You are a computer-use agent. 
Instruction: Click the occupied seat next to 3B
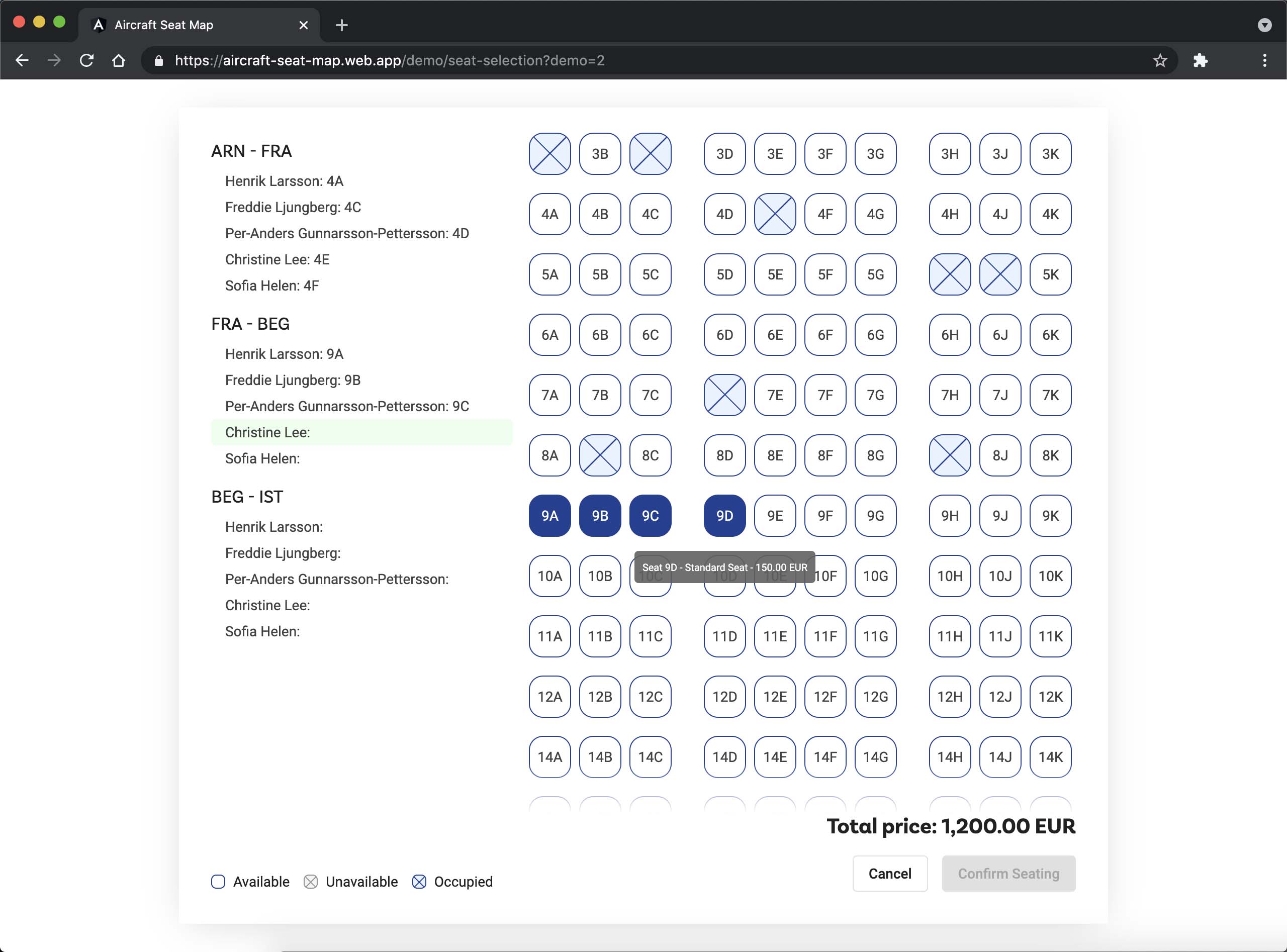tap(549, 154)
